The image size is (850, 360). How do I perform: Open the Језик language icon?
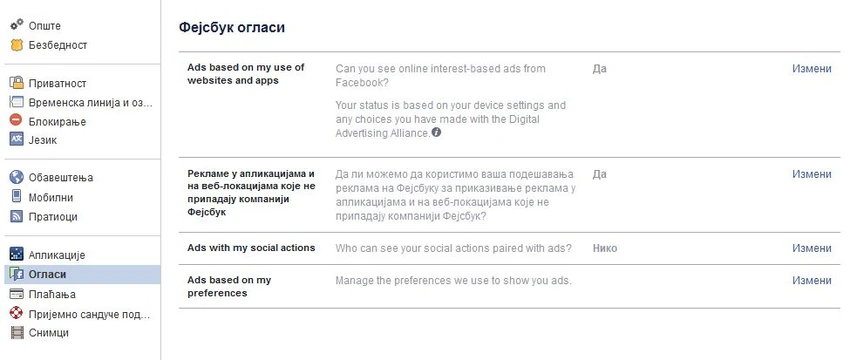(x=17, y=139)
